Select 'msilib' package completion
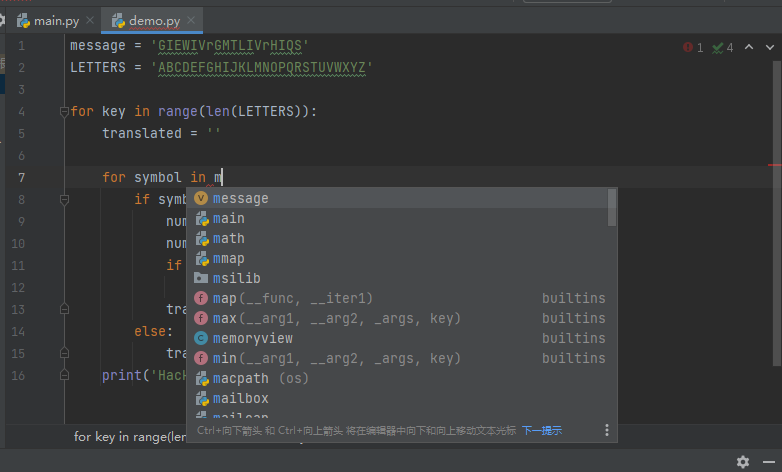Viewport: 782px width, 472px height. click(x=396, y=278)
